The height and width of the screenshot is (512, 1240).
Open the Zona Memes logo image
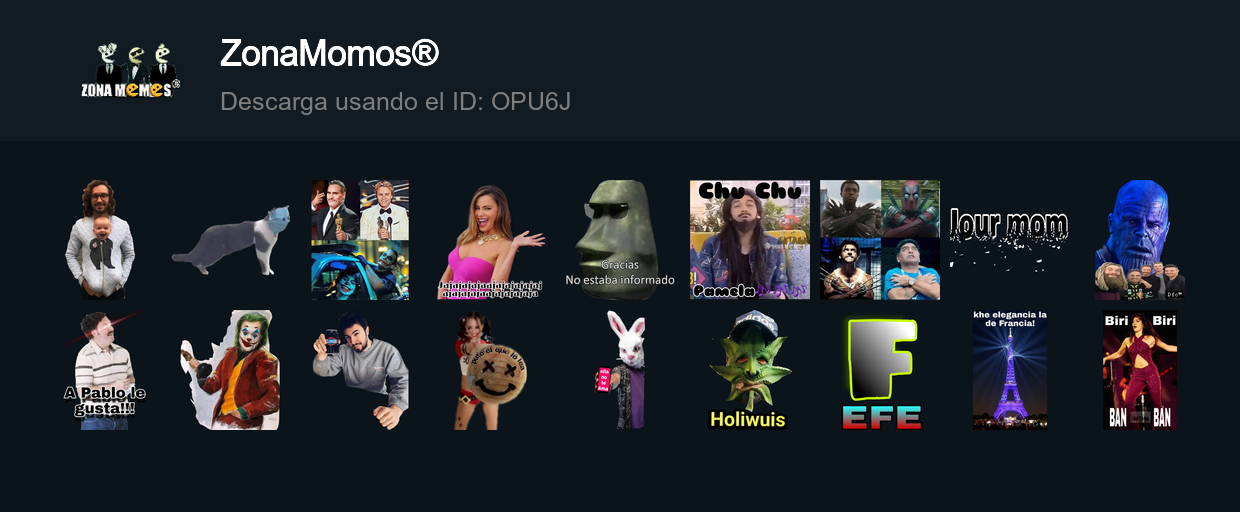pos(130,71)
